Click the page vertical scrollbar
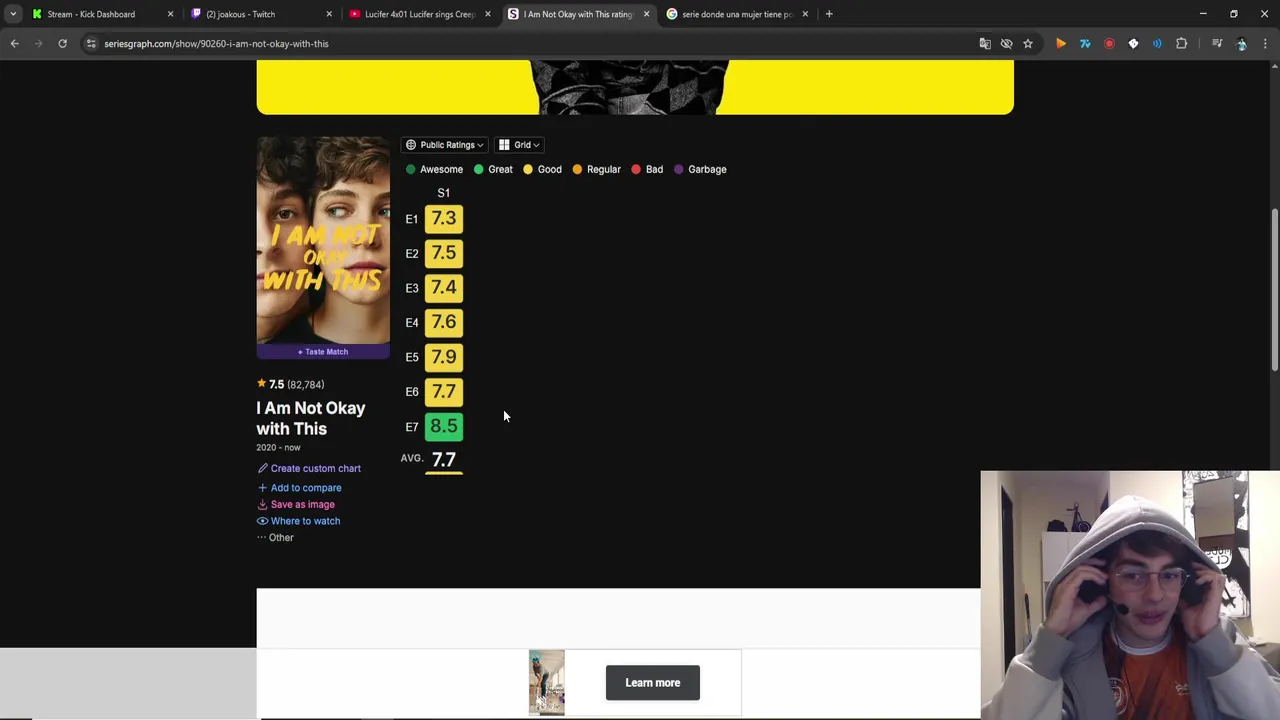 (1274, 290)
